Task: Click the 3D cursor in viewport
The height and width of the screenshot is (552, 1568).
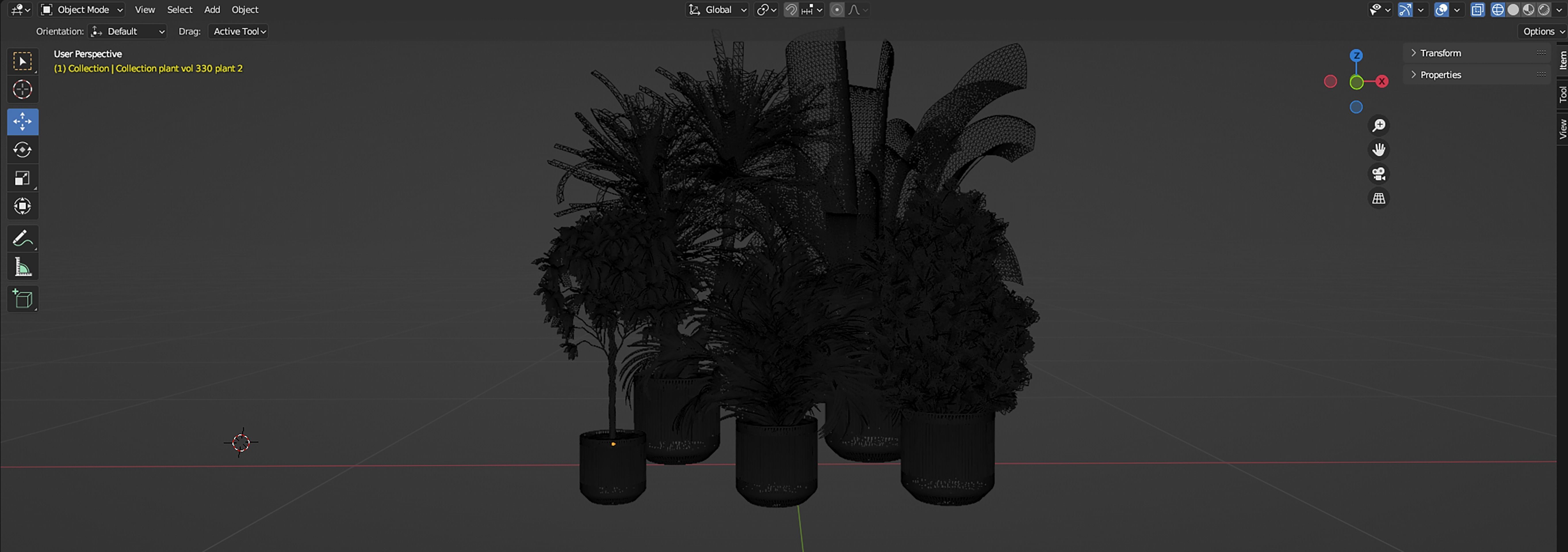Action: coord(241,443)
